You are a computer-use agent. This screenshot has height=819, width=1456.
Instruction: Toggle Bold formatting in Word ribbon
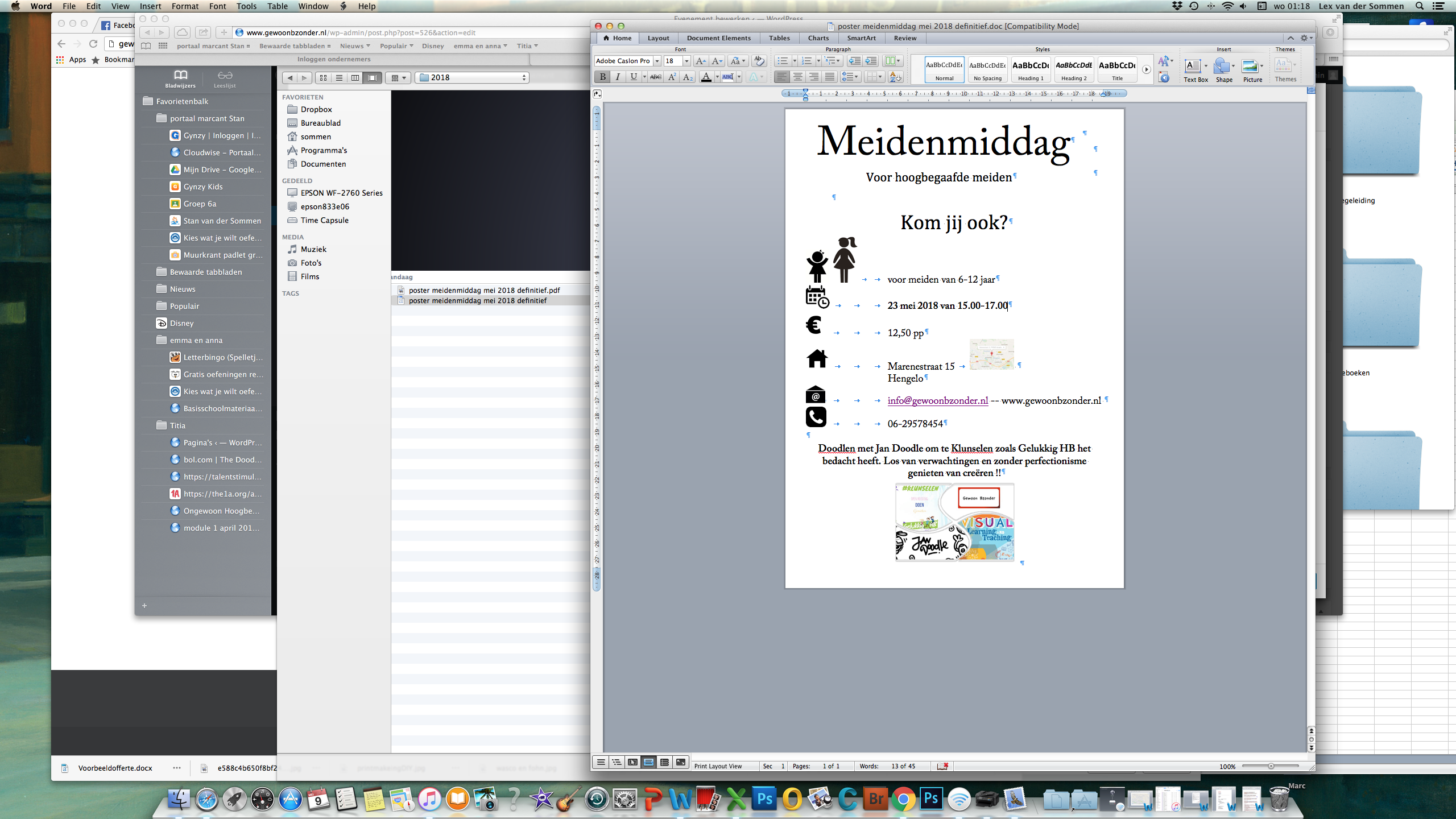[x=602, y=77]
